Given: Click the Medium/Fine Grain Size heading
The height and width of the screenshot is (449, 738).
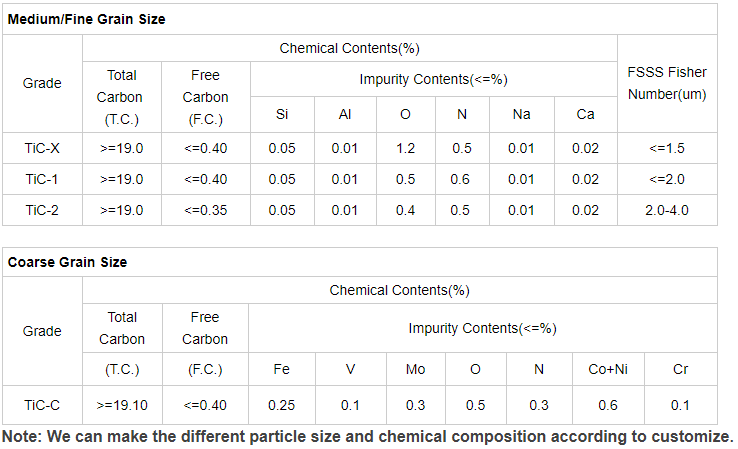Looking at the screenshot, I should click(87, 19).
